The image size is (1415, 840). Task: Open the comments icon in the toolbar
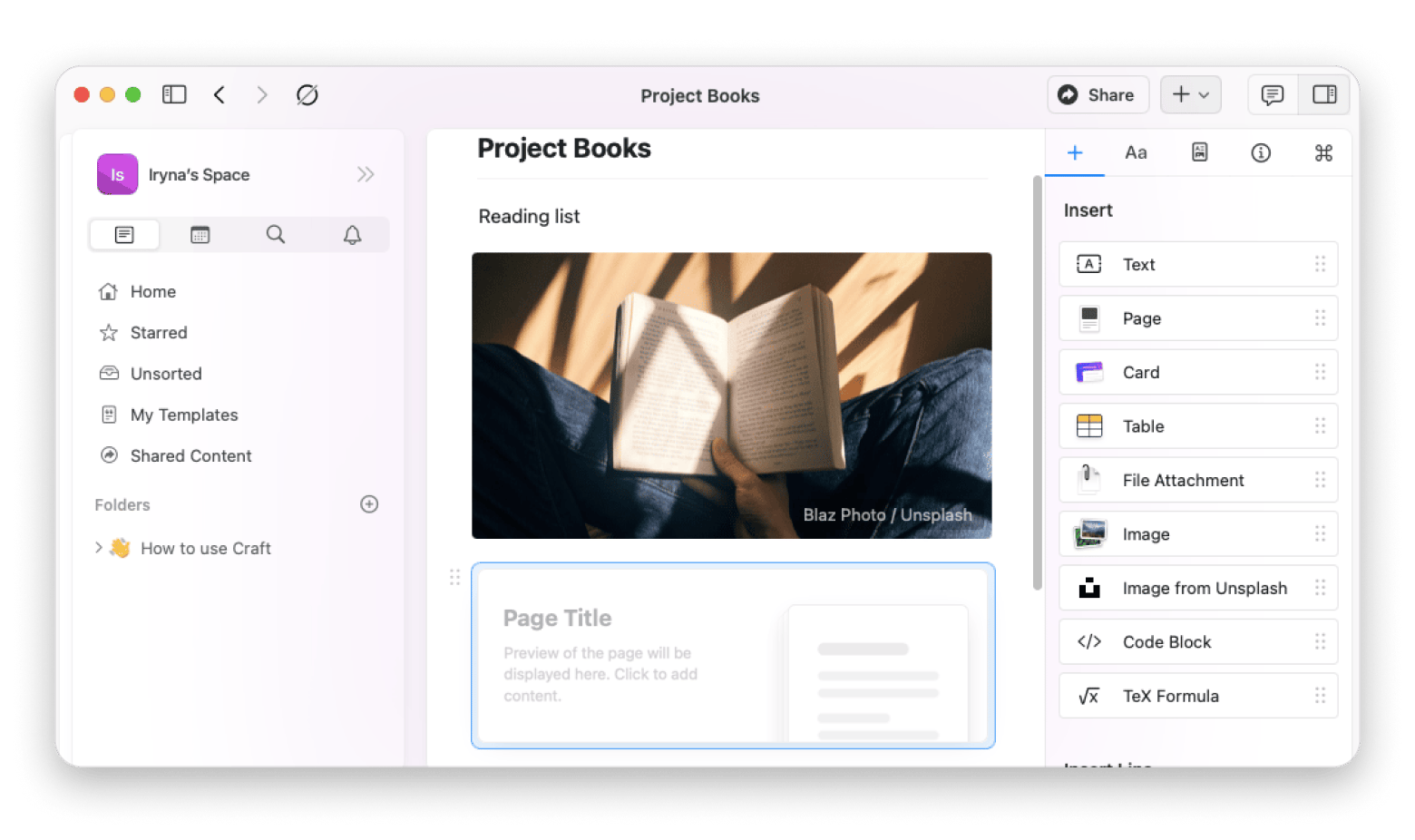(x=1272, y=94)
